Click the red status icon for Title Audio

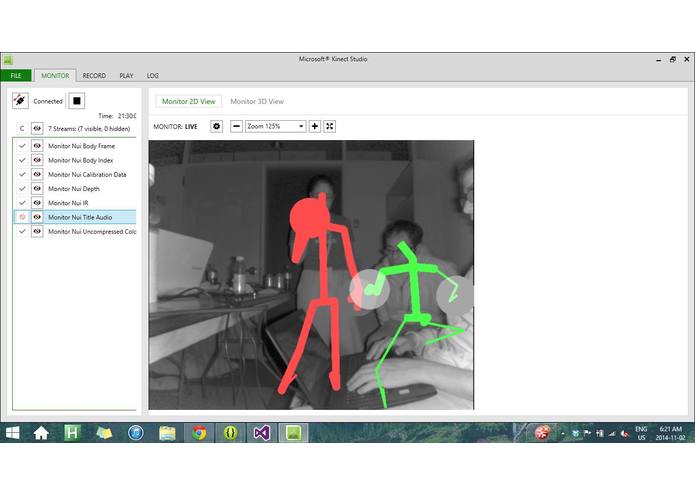click(22, 217)
